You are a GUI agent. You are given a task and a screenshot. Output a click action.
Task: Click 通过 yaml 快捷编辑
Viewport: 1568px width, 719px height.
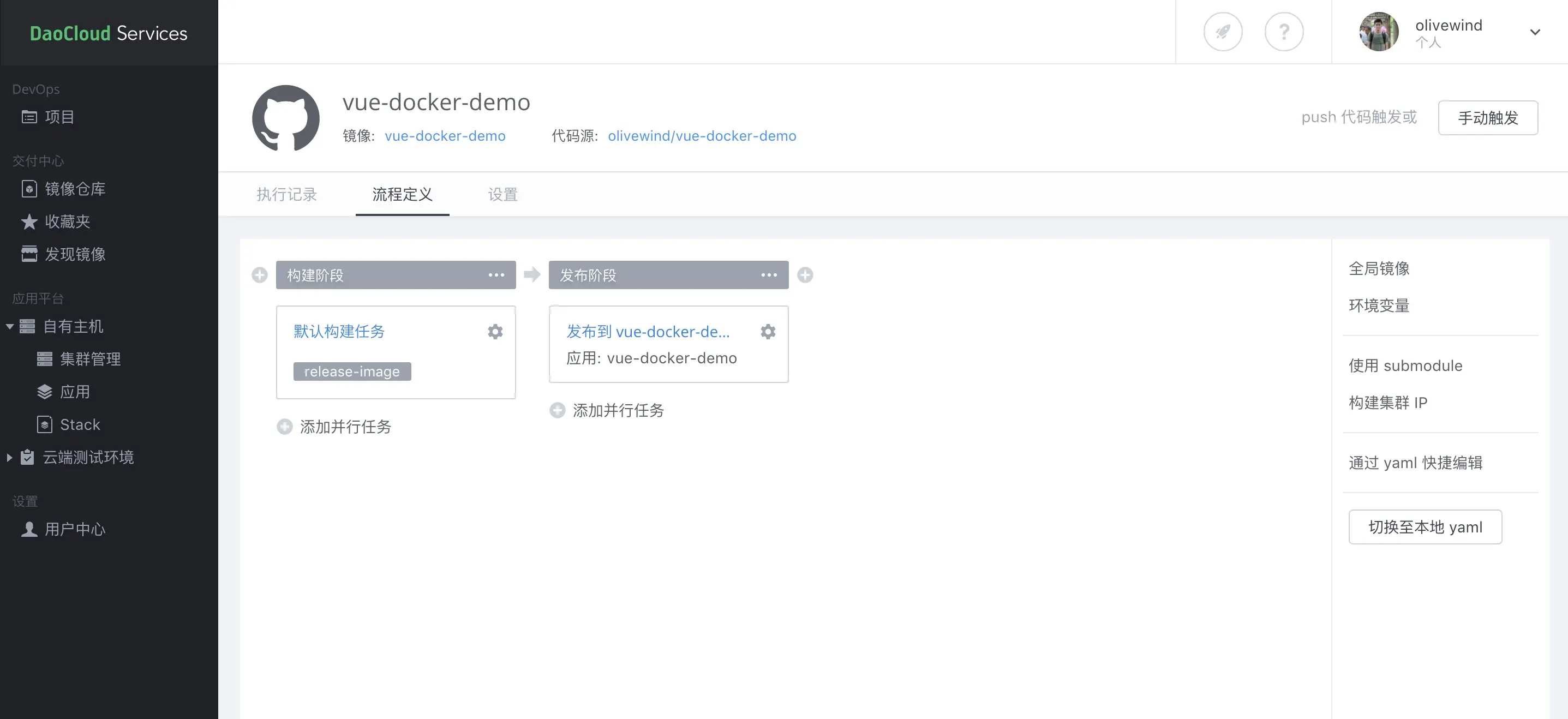click(x=1416, y=463)
